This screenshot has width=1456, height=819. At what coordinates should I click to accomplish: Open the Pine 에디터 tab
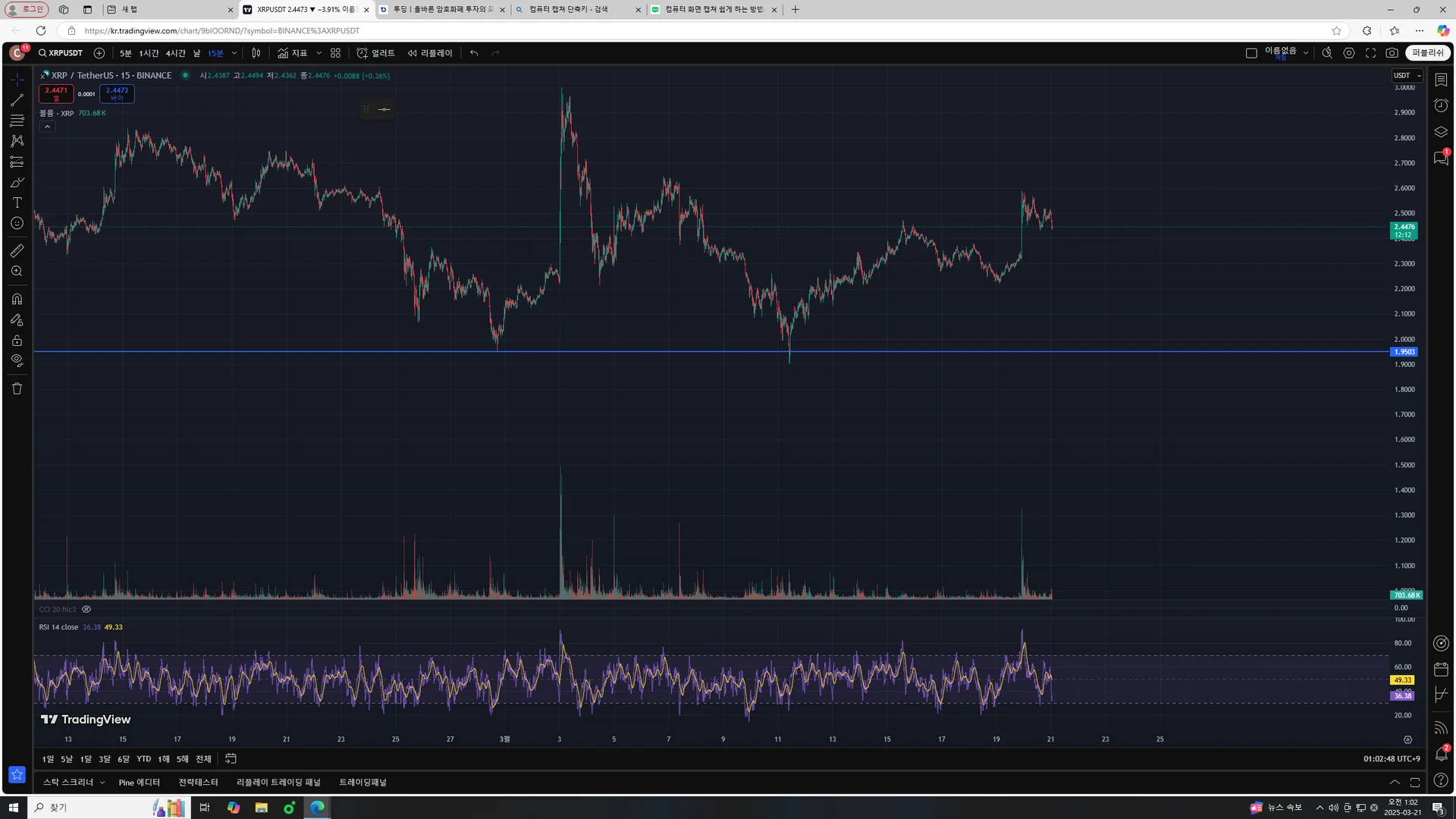(x=139, y=783)
